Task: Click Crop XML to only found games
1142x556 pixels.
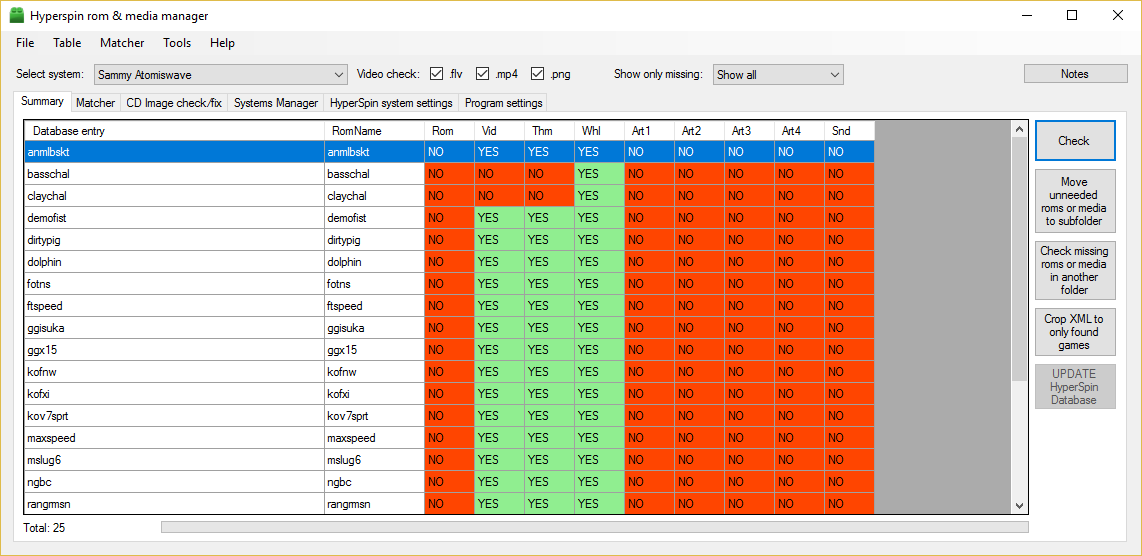Action: [1075, 332]
